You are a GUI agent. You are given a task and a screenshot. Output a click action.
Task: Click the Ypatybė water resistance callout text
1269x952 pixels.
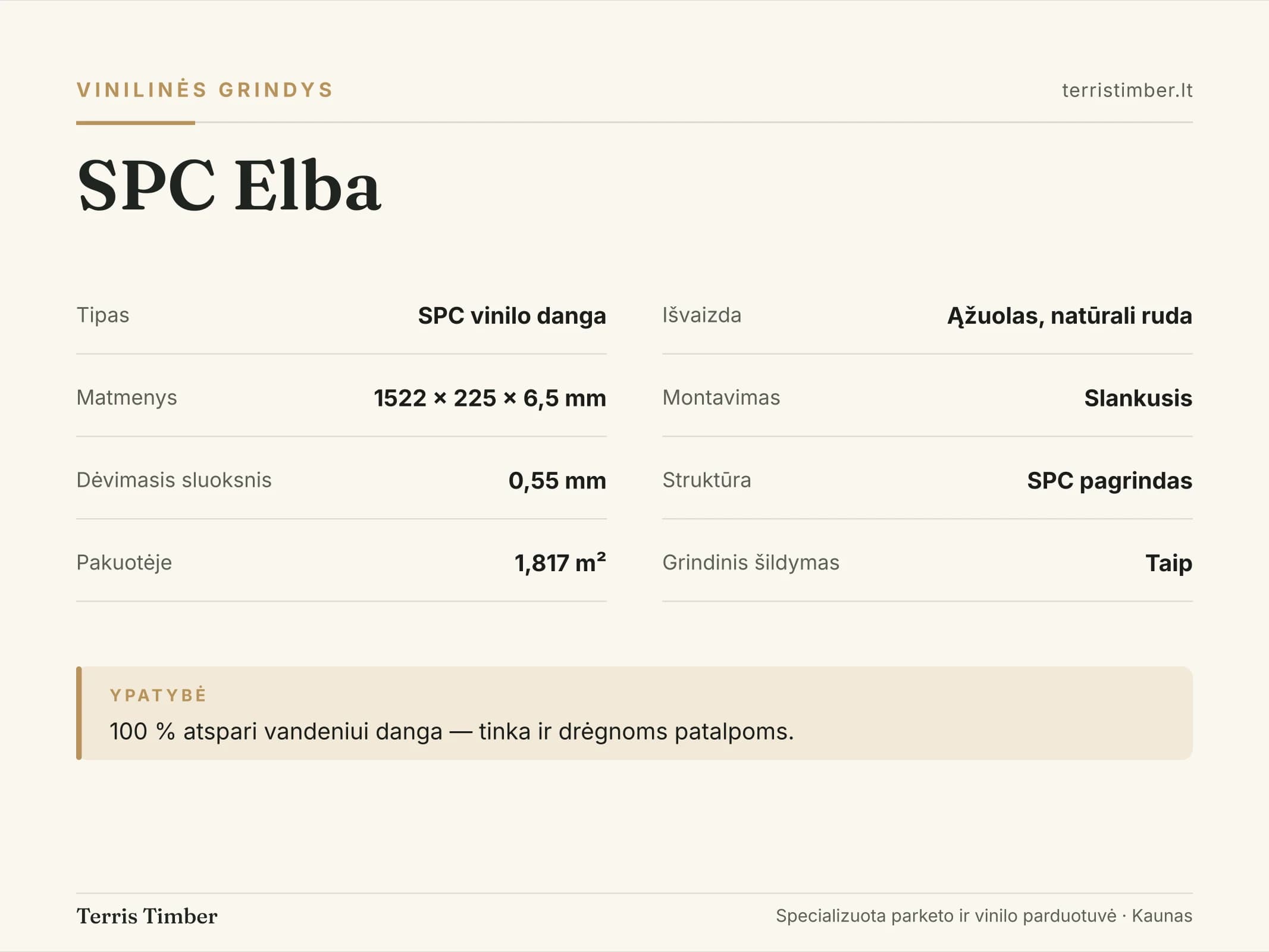(452, 731)
